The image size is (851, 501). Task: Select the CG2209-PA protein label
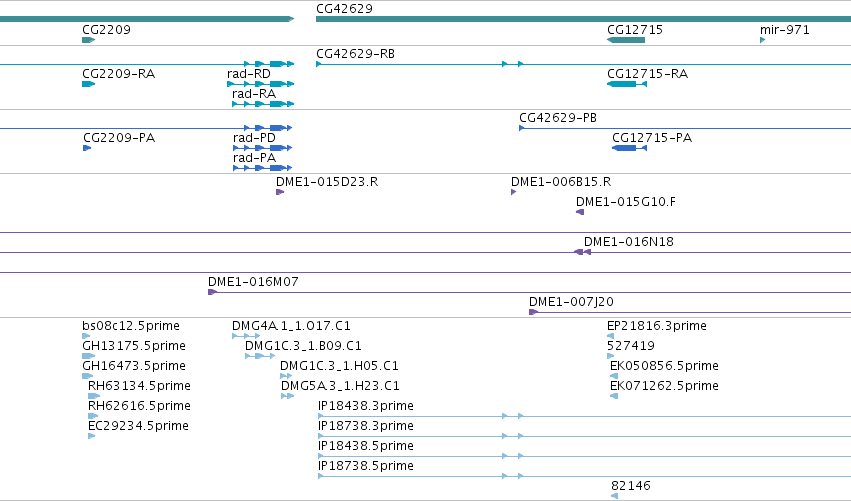[x=119, y=138]
